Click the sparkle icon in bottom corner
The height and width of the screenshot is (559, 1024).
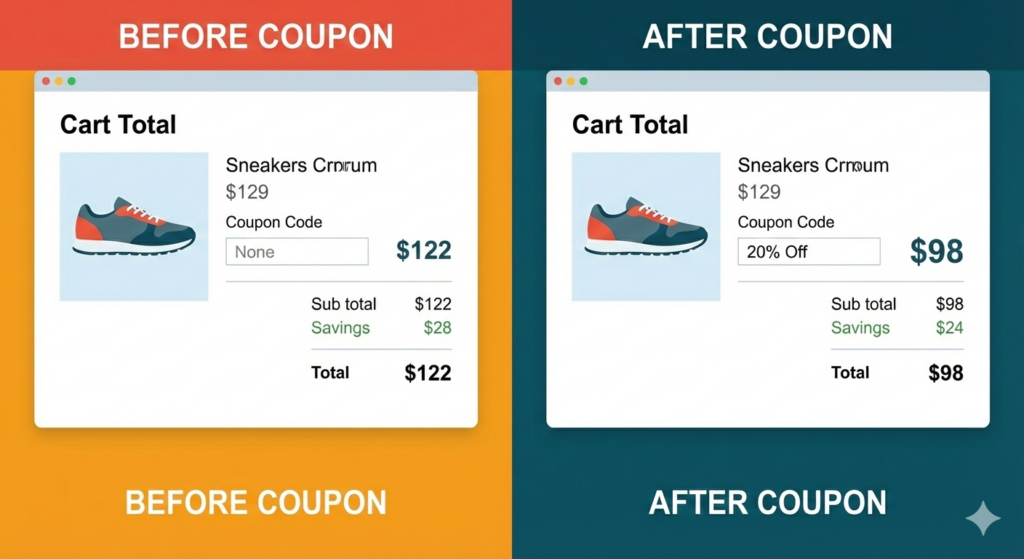pyautogui.click(x=982, y=519)
